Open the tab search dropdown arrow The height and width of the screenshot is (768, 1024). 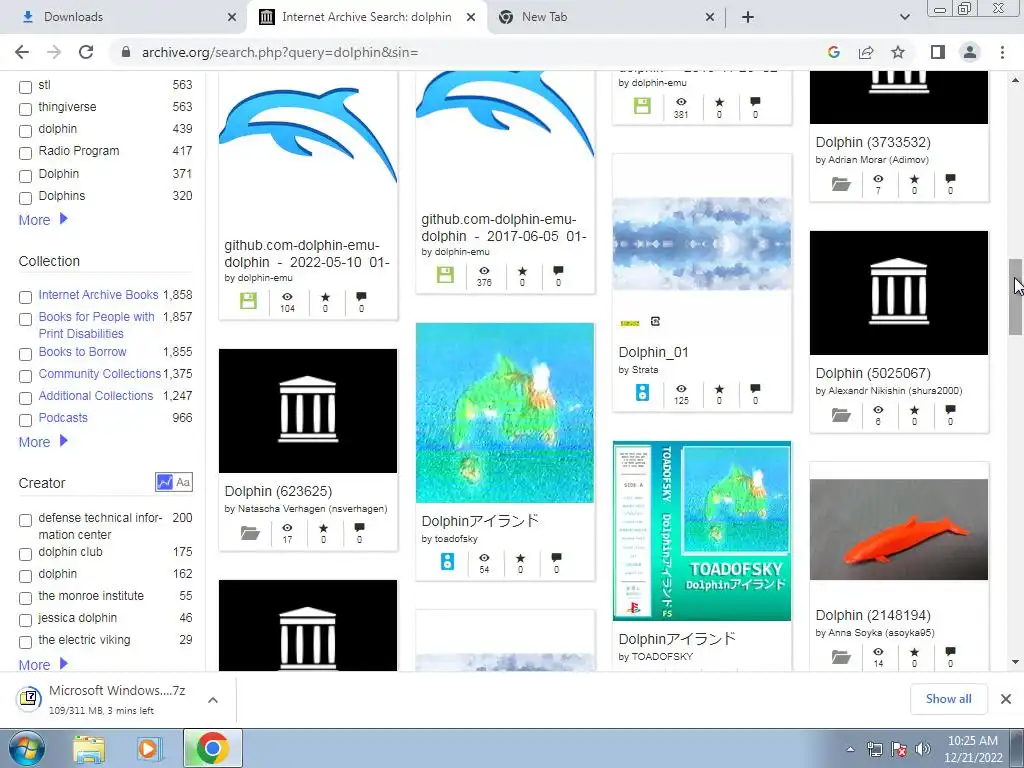pos(904,17)
